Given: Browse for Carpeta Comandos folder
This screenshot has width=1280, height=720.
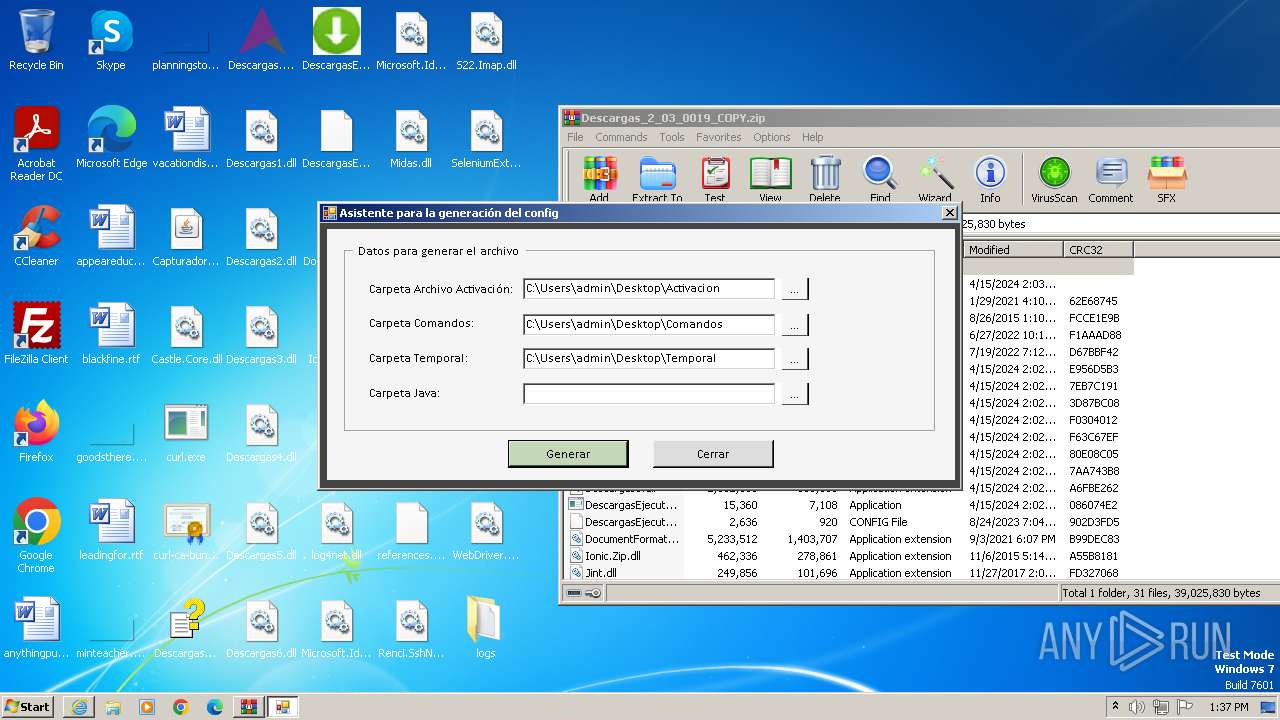Looking at the screenshot, I should point(794,324).
